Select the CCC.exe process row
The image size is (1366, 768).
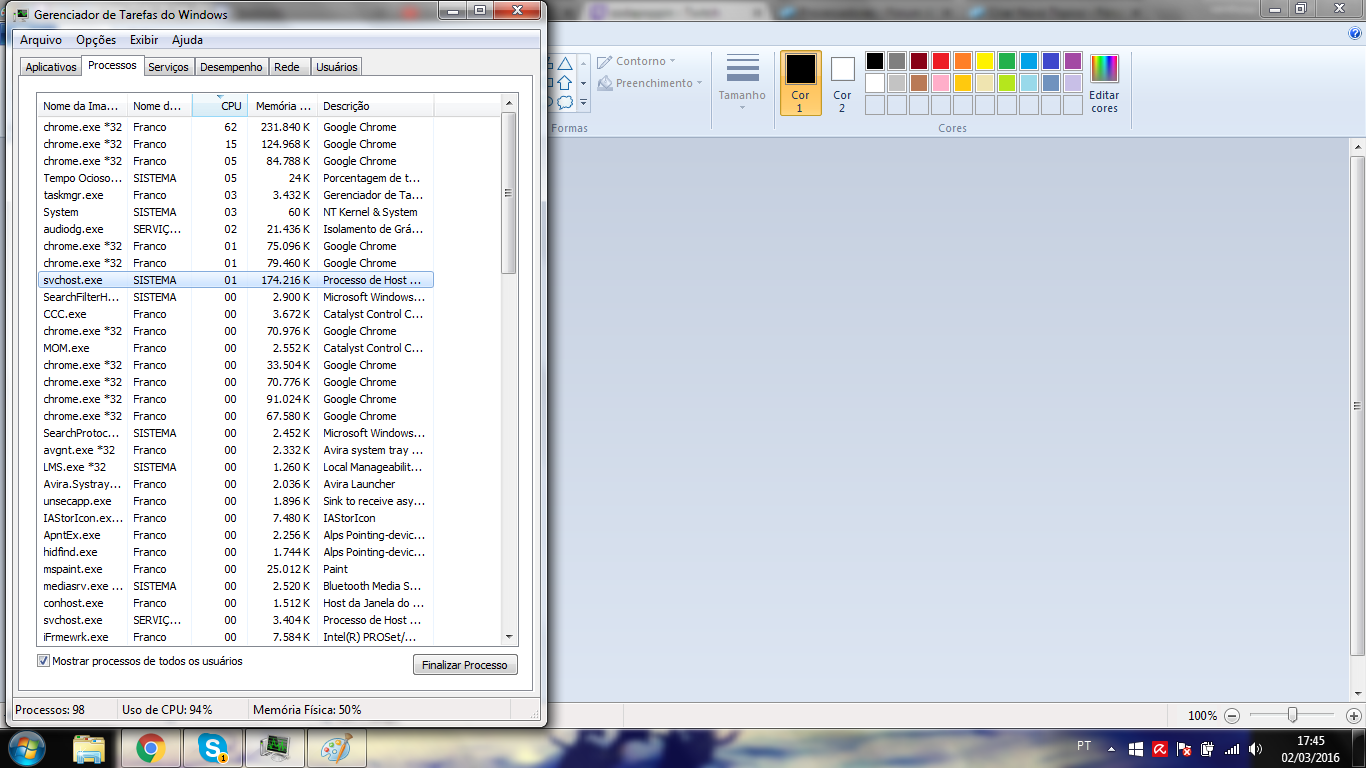pyautogui.click(x=236, y=314)
